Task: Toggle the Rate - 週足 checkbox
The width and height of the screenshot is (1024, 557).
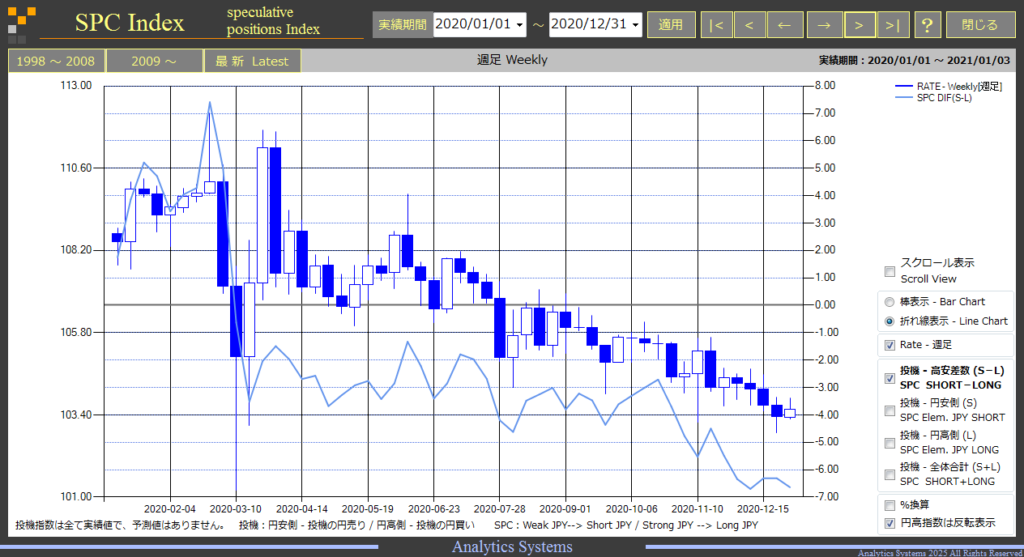Action: click(x=889, y=345)
